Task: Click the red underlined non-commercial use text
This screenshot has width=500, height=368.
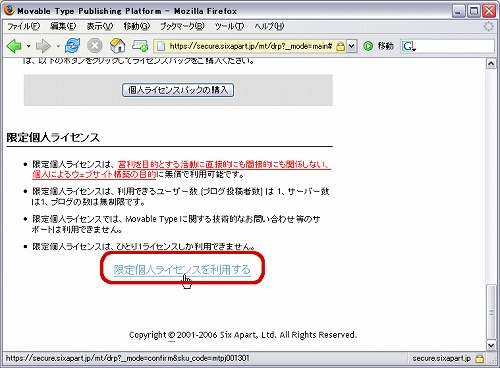Action: [x=182, y=169]
